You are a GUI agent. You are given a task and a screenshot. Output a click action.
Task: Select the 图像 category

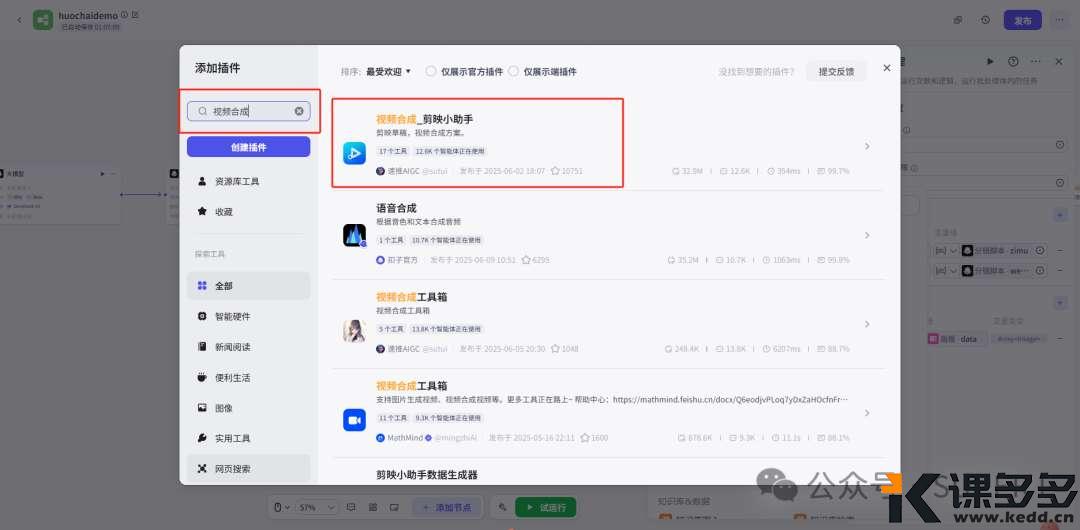coord(249,408)
